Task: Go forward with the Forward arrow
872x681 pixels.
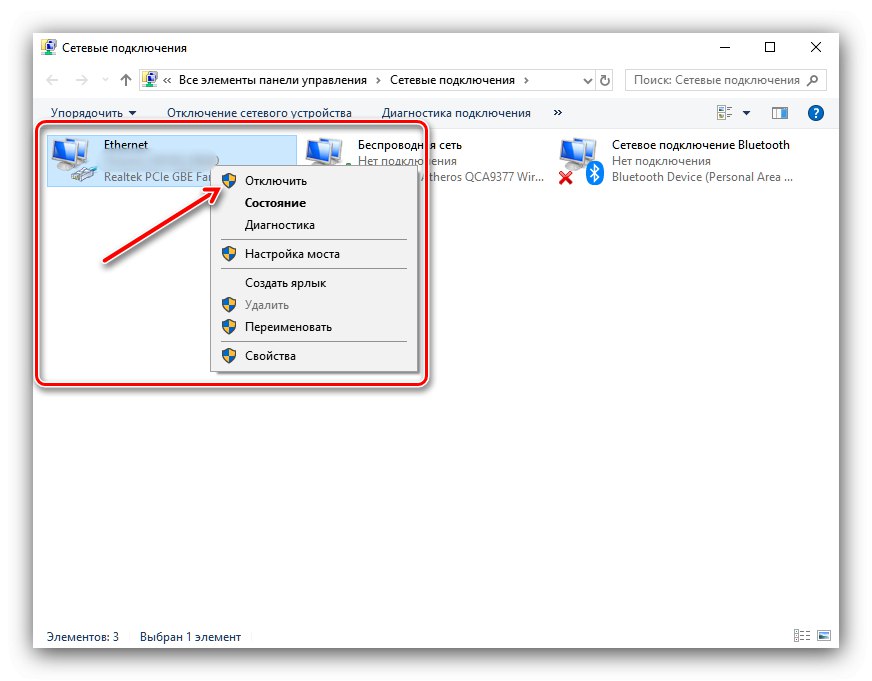Action: (x=82, y=80)
